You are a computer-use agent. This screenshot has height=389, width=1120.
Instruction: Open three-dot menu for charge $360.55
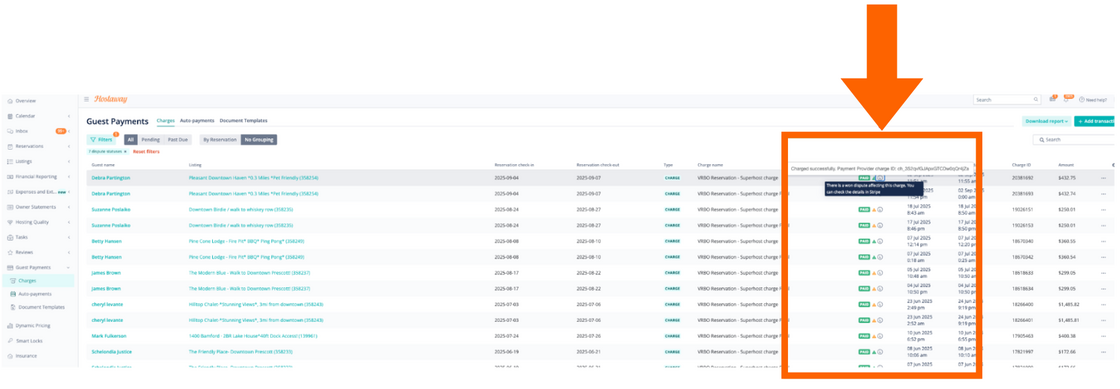coord(1104,241)
